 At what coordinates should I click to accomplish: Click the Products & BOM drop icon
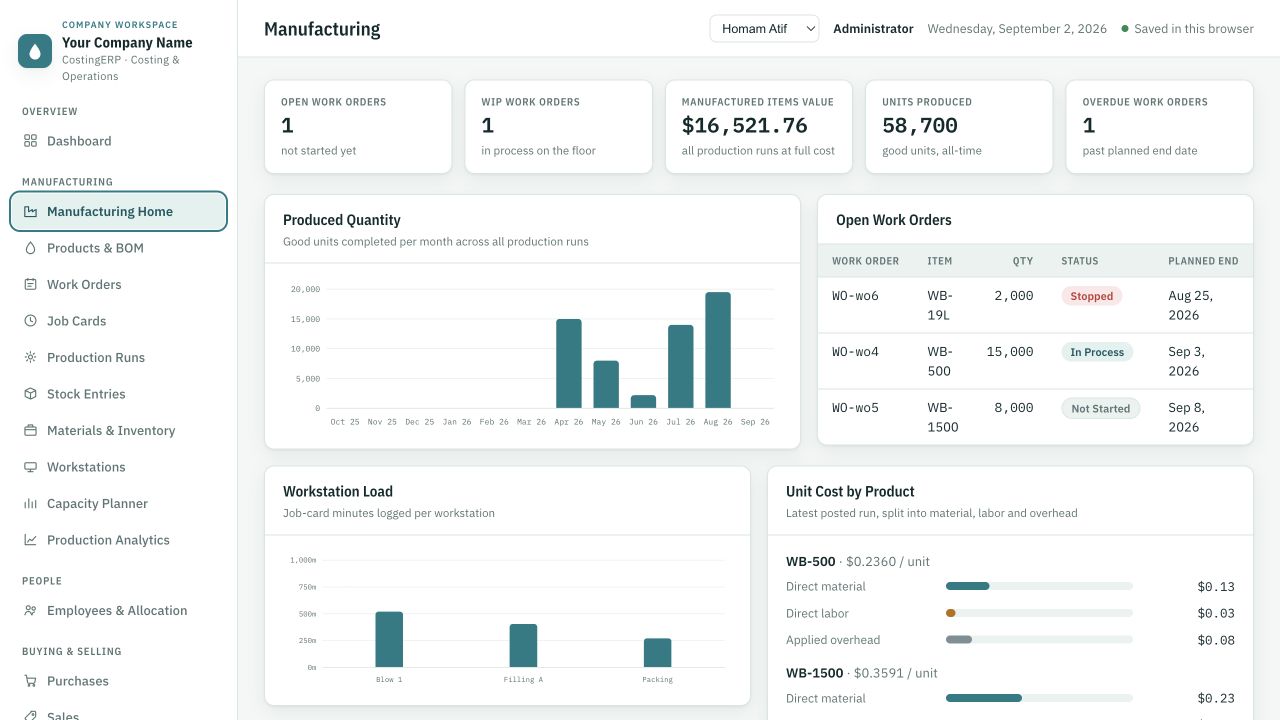[x=30, y=248]
